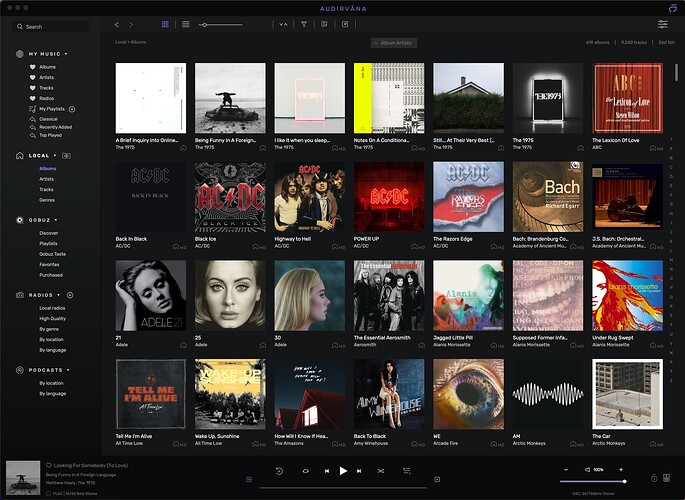
Task: Click the metadata edit icon in toolbar
Action: coord(324,24)
